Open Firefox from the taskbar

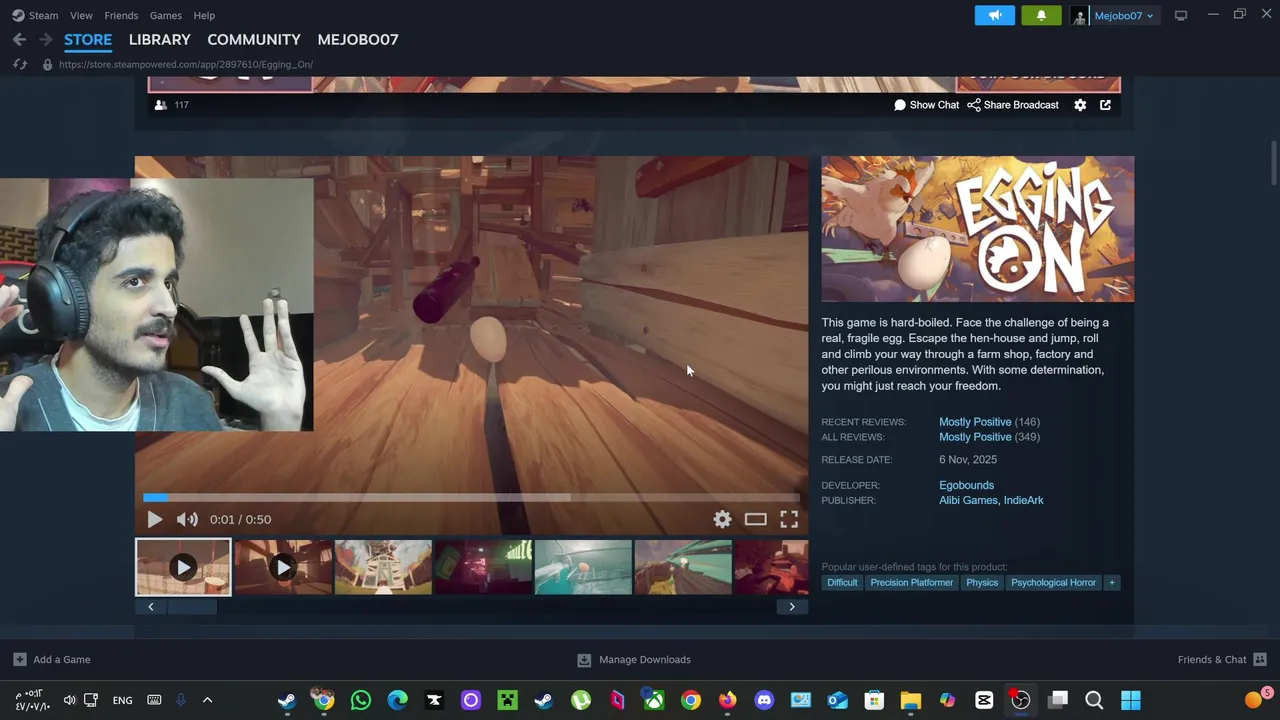pos(727,700)
